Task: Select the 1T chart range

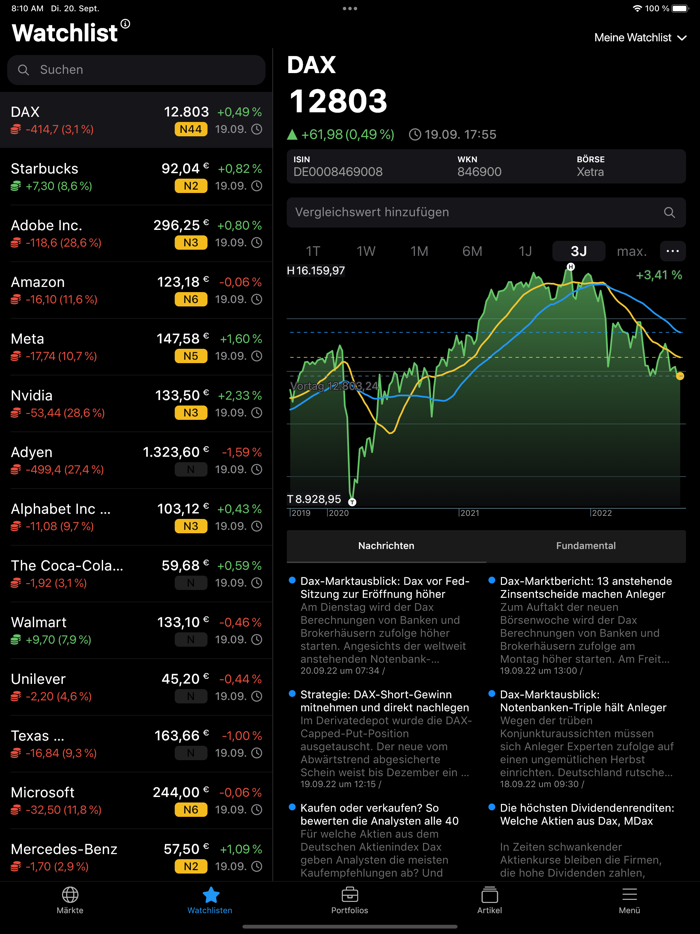Action: (313, 251)
